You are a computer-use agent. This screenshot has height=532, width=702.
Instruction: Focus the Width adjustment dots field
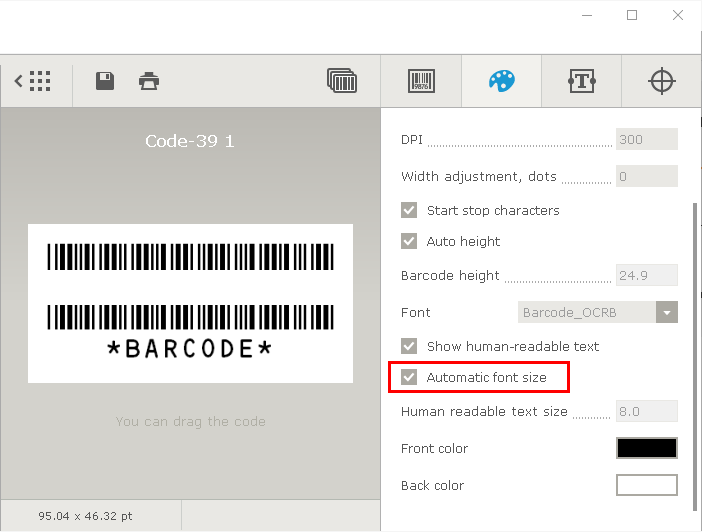coord(646,177)
